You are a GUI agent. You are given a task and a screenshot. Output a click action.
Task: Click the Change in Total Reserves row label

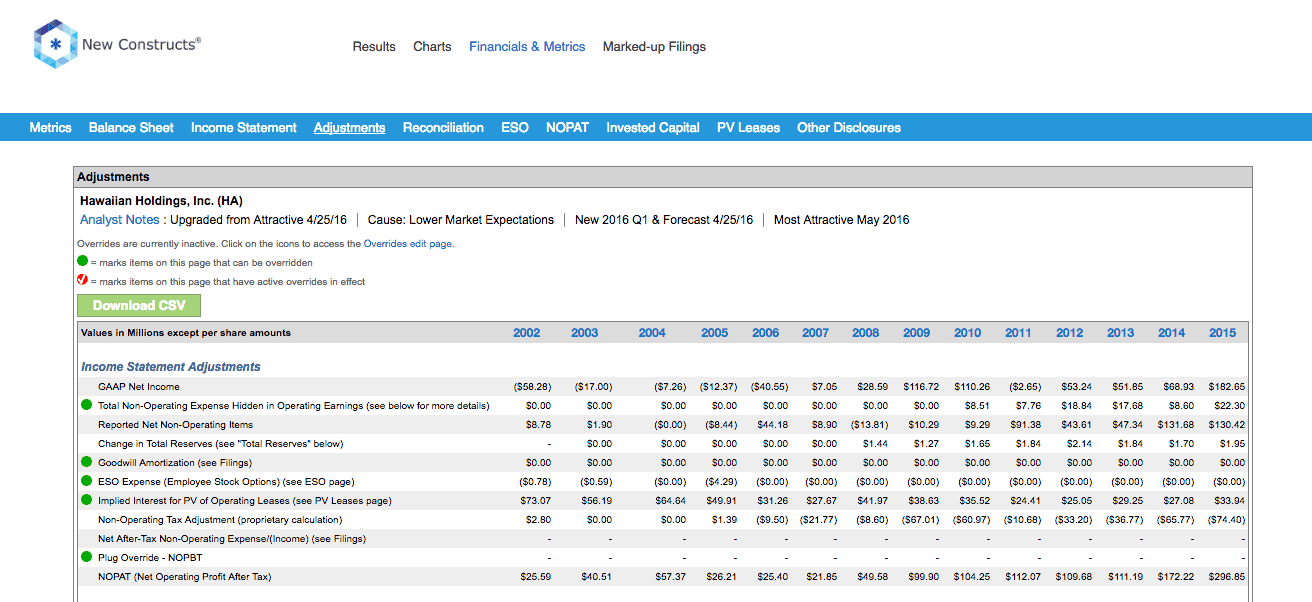point(221,444)
